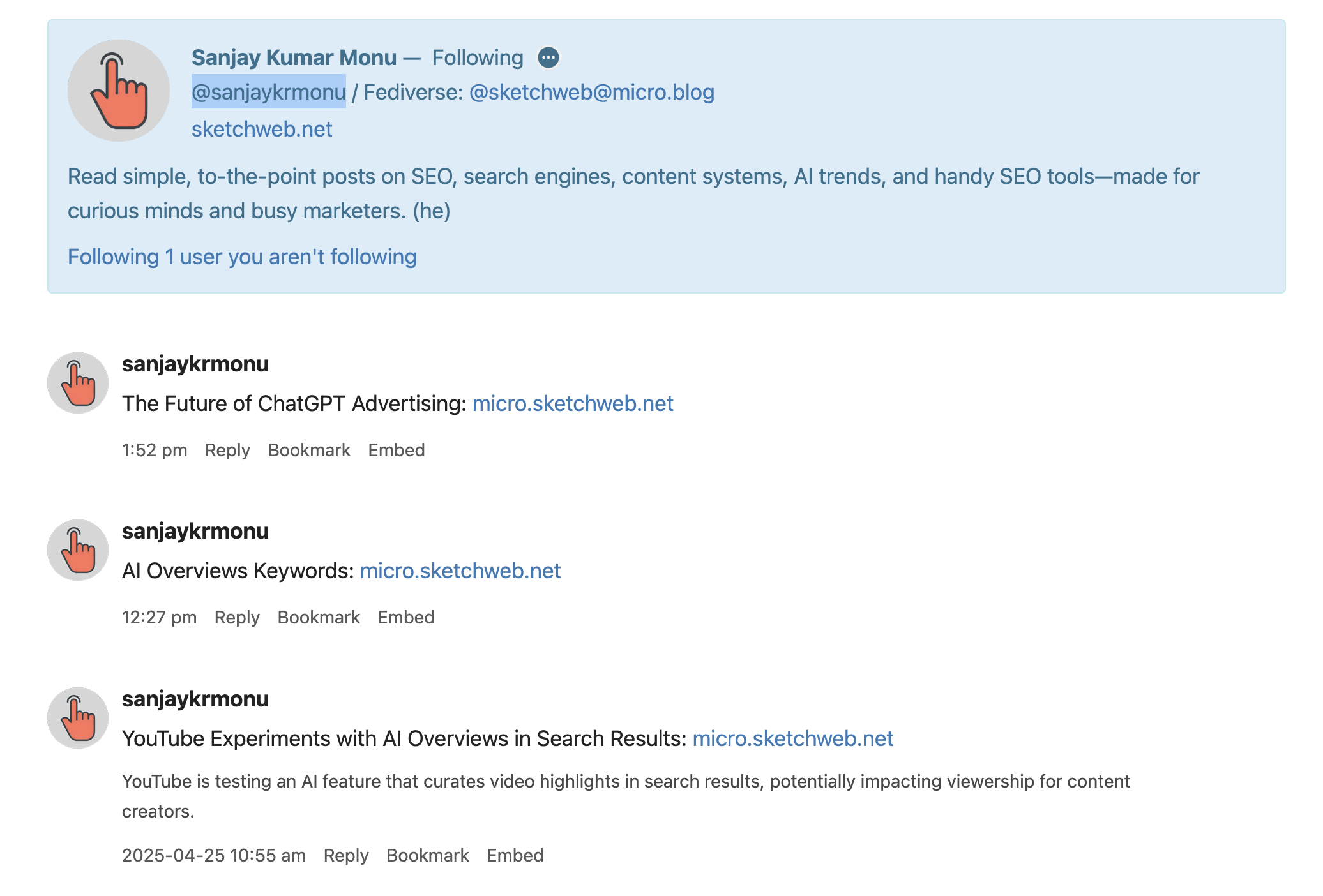1323x896 pixels.
Task: Reply to the 1:52 pm post
Action: pyautogui.click(x=227, y=450)
